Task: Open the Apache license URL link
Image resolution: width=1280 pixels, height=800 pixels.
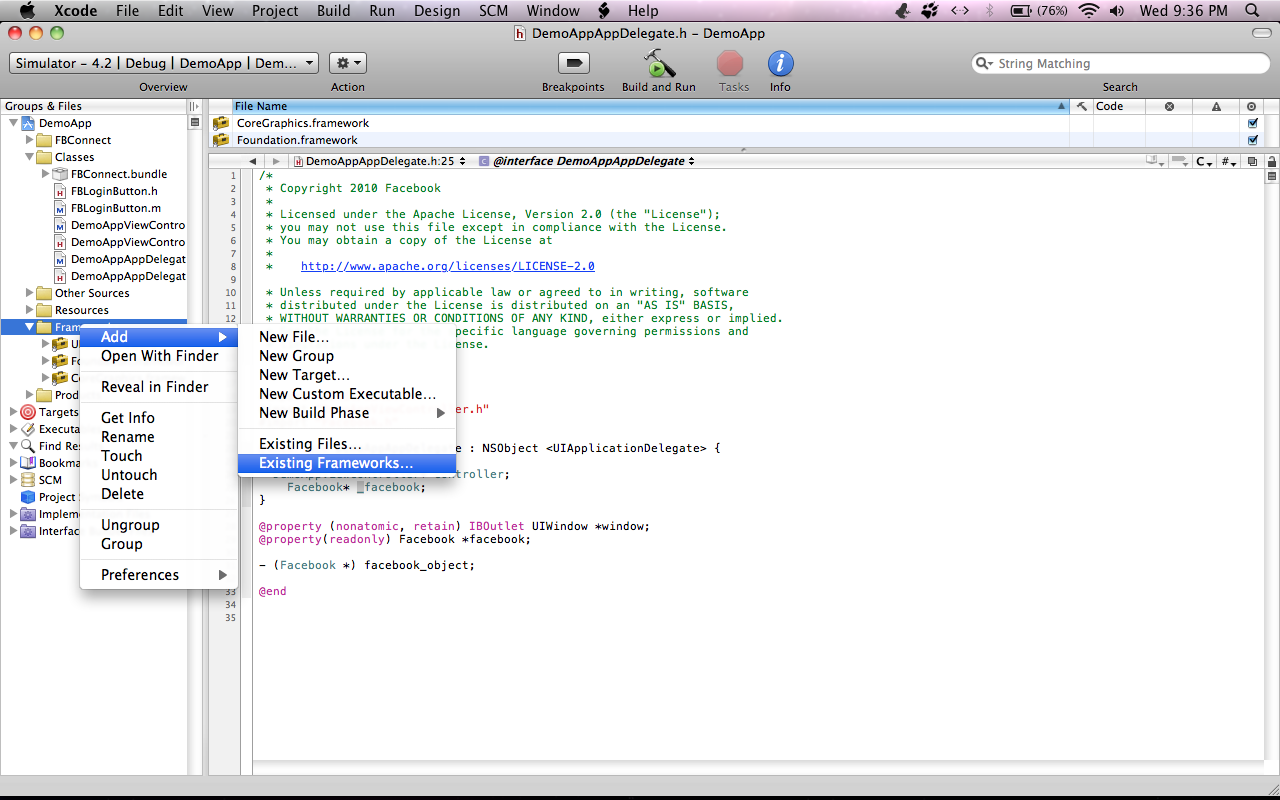Action: point(447,266)
